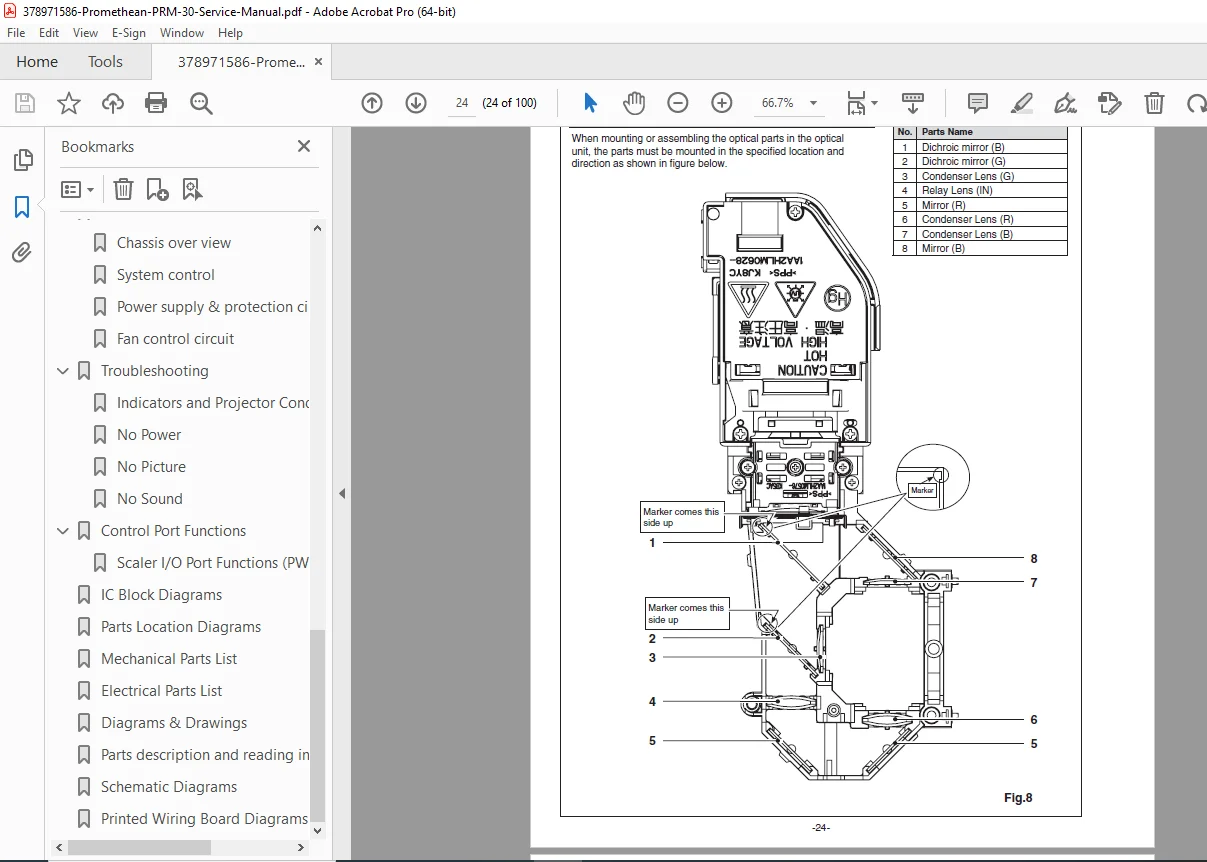Screen dimensions: 1207x862
Task: Zoom out with the minus icon
Action: [x=678, y=103]
